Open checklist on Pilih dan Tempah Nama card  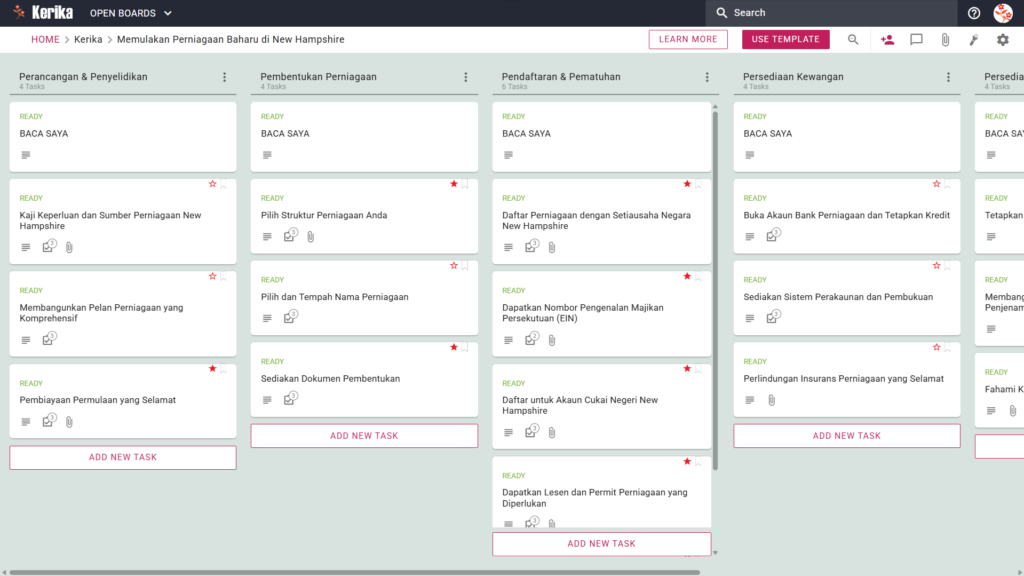[x=291, y=317]
